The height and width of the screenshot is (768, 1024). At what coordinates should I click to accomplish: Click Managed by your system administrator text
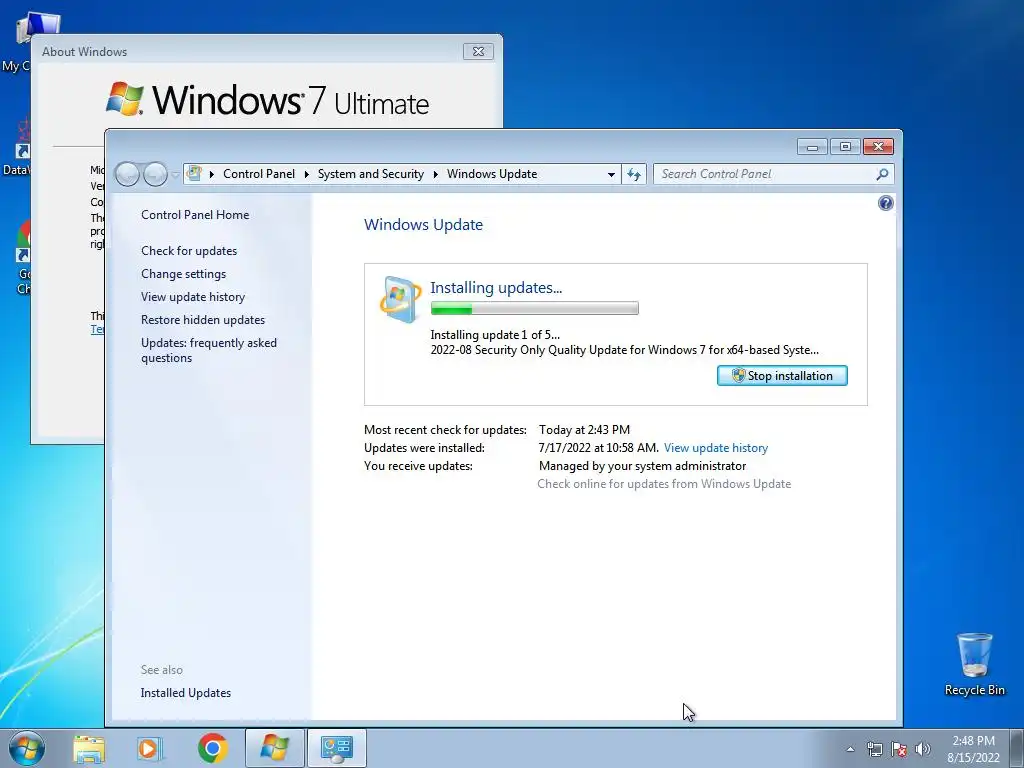click(x=642, y=466)
